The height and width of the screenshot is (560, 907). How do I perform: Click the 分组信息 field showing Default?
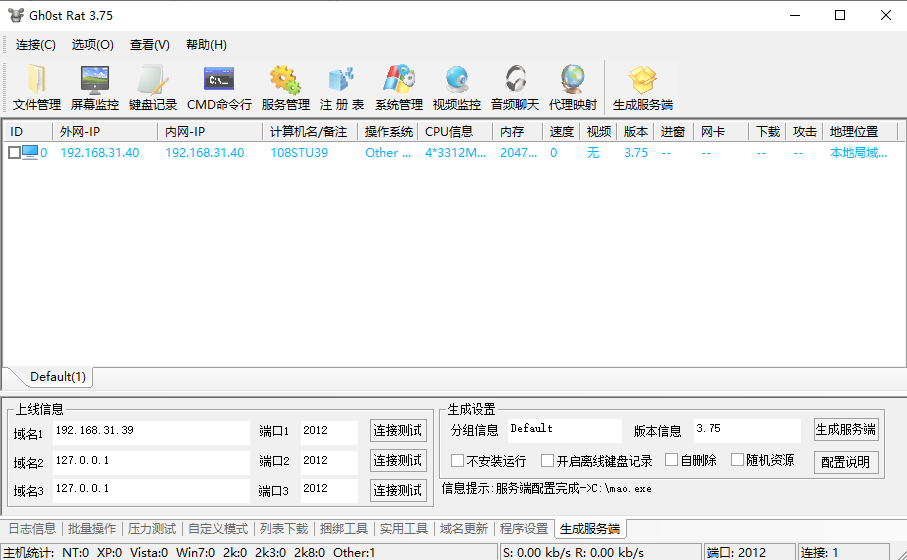[x=565, y=431]
